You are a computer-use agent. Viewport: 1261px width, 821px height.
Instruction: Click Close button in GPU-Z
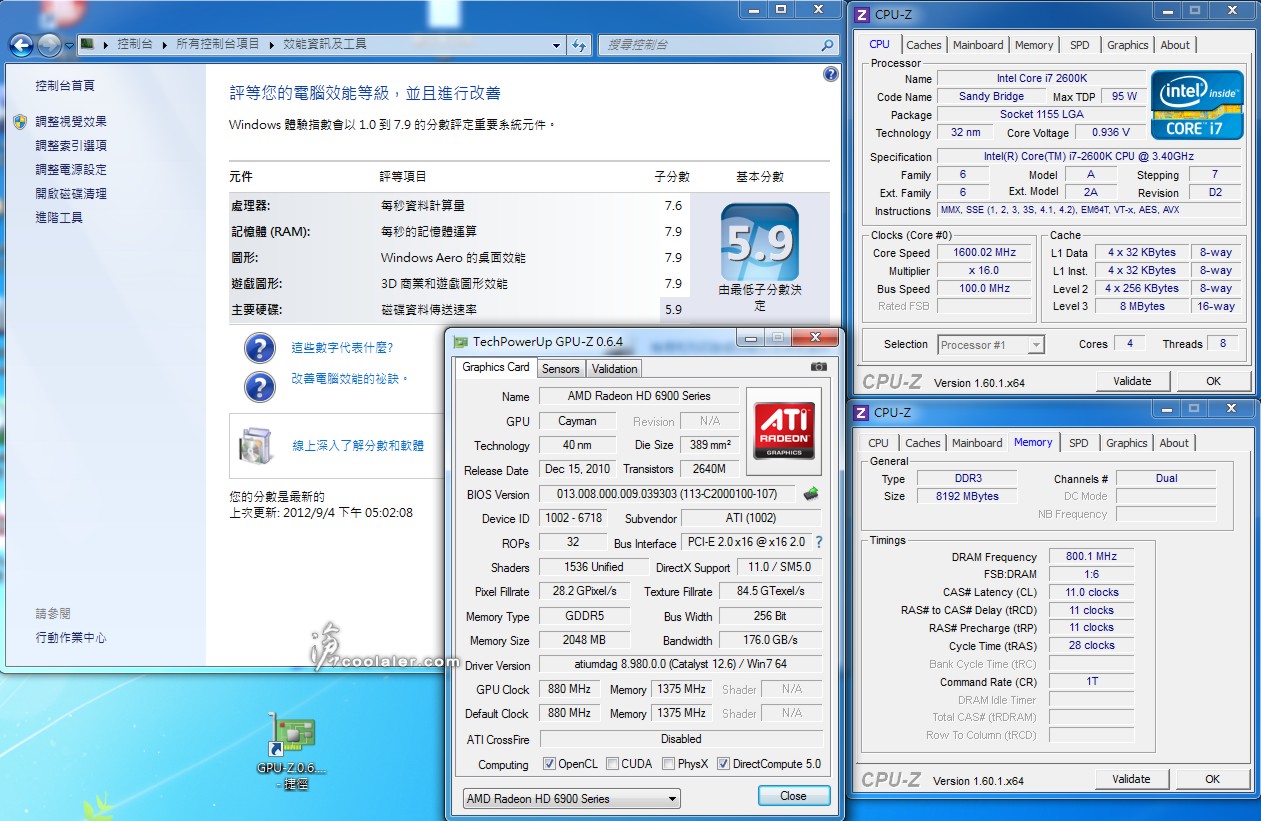click(x=794, y=796)
